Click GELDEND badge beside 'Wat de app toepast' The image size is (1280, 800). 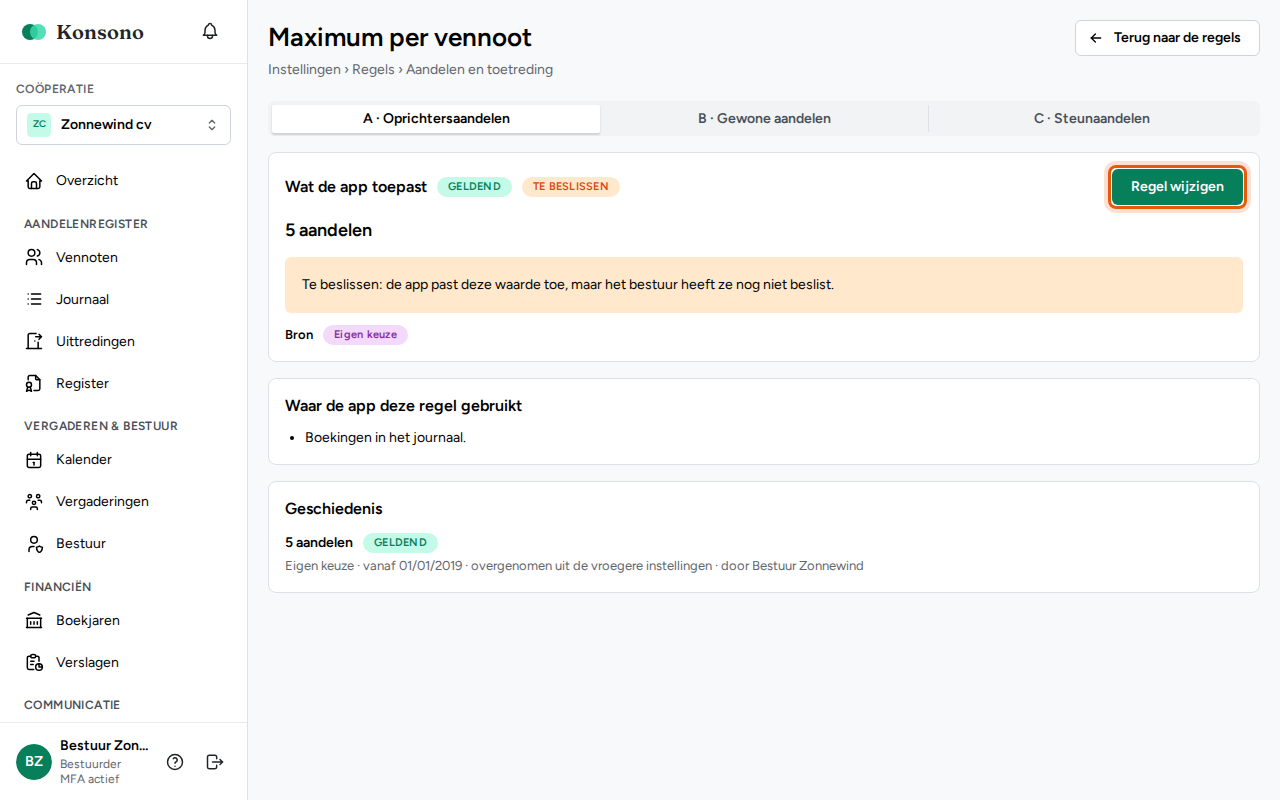point(474,187)
